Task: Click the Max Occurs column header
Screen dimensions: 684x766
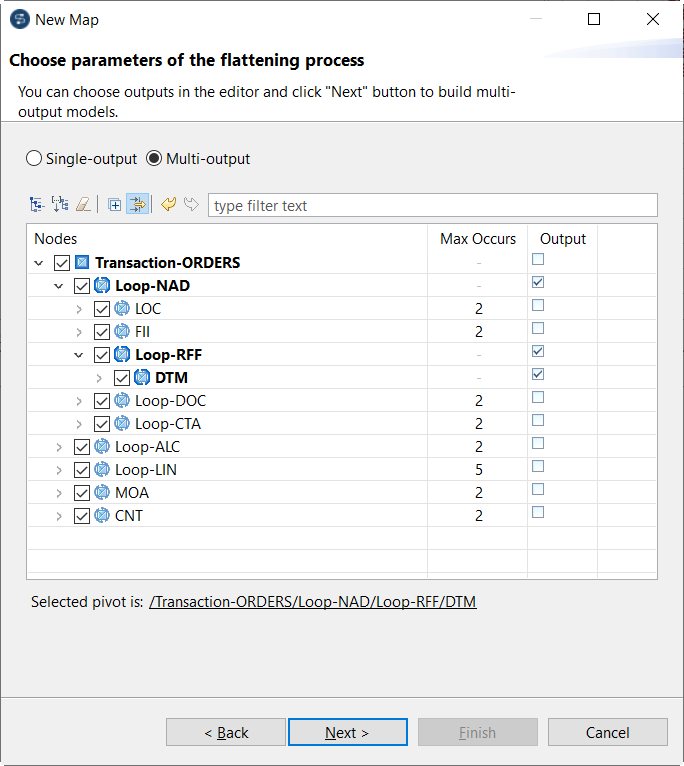Action: coord(478,239)
